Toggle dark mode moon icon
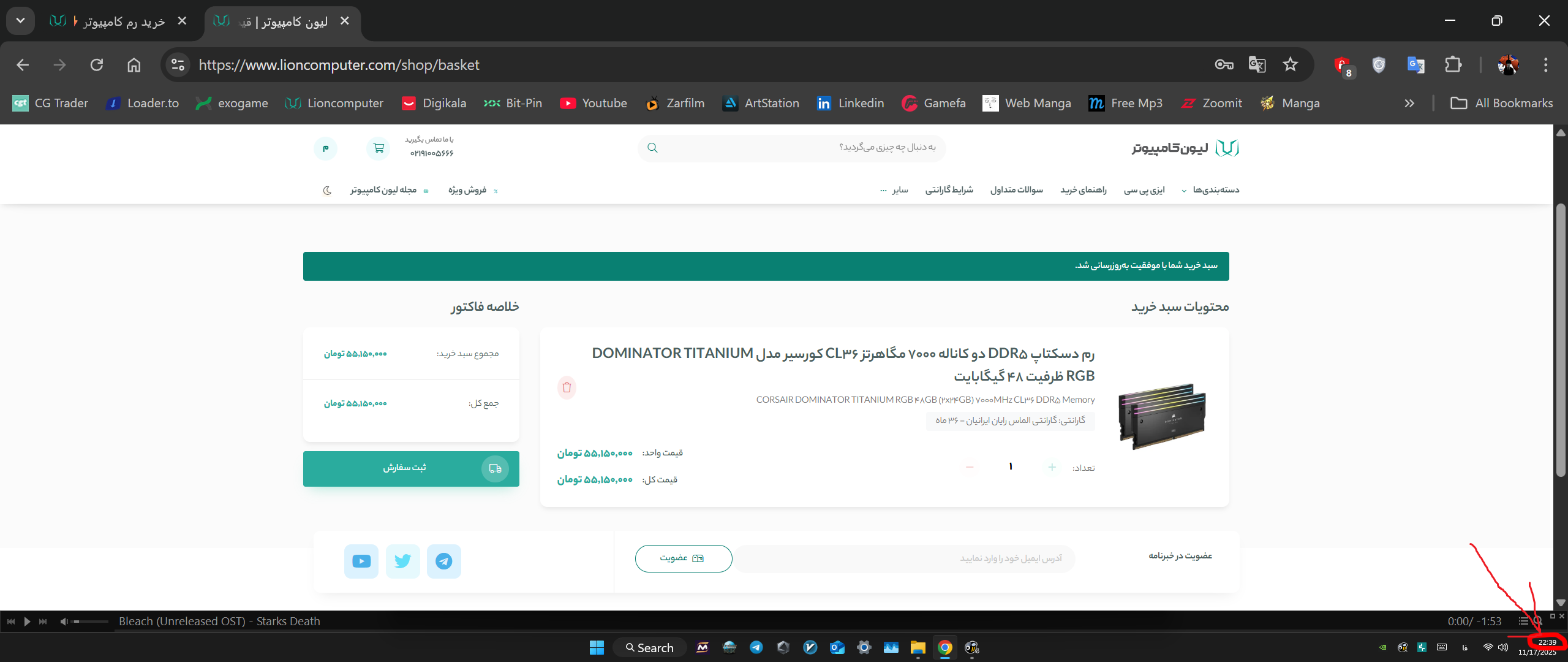This screenshot has height=662, width=1568. [x=327, y=191]
